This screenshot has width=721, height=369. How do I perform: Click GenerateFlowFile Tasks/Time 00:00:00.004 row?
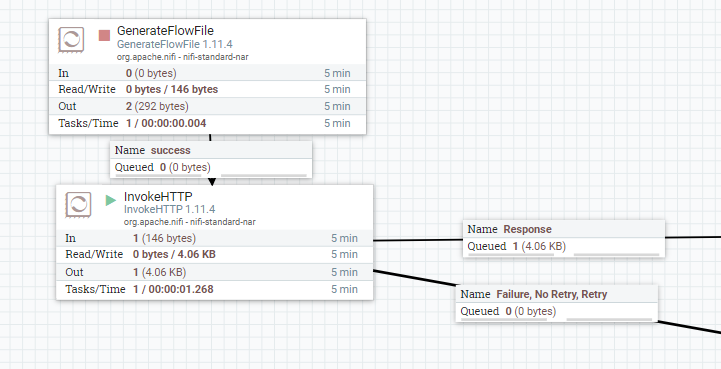tap(207, 123)
